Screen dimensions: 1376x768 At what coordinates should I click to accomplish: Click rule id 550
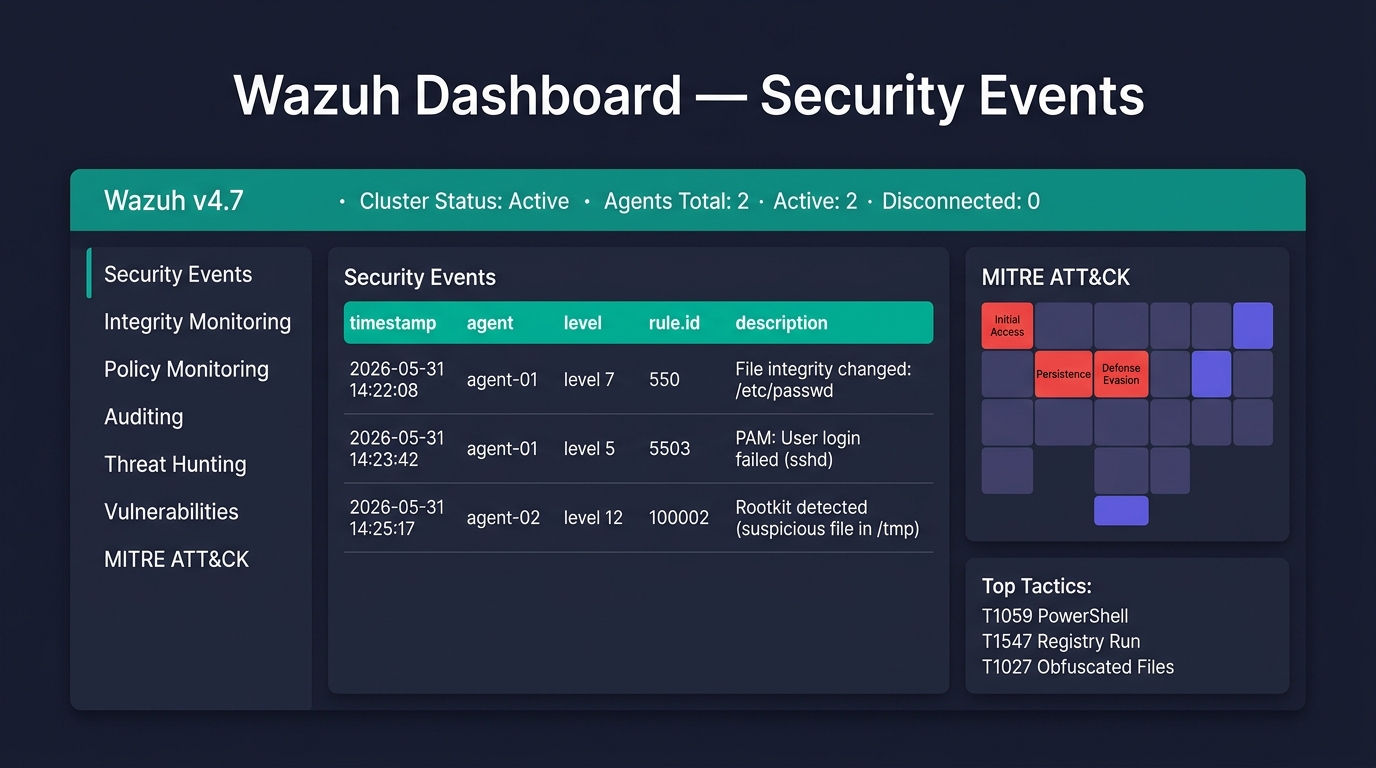point(664,380)
